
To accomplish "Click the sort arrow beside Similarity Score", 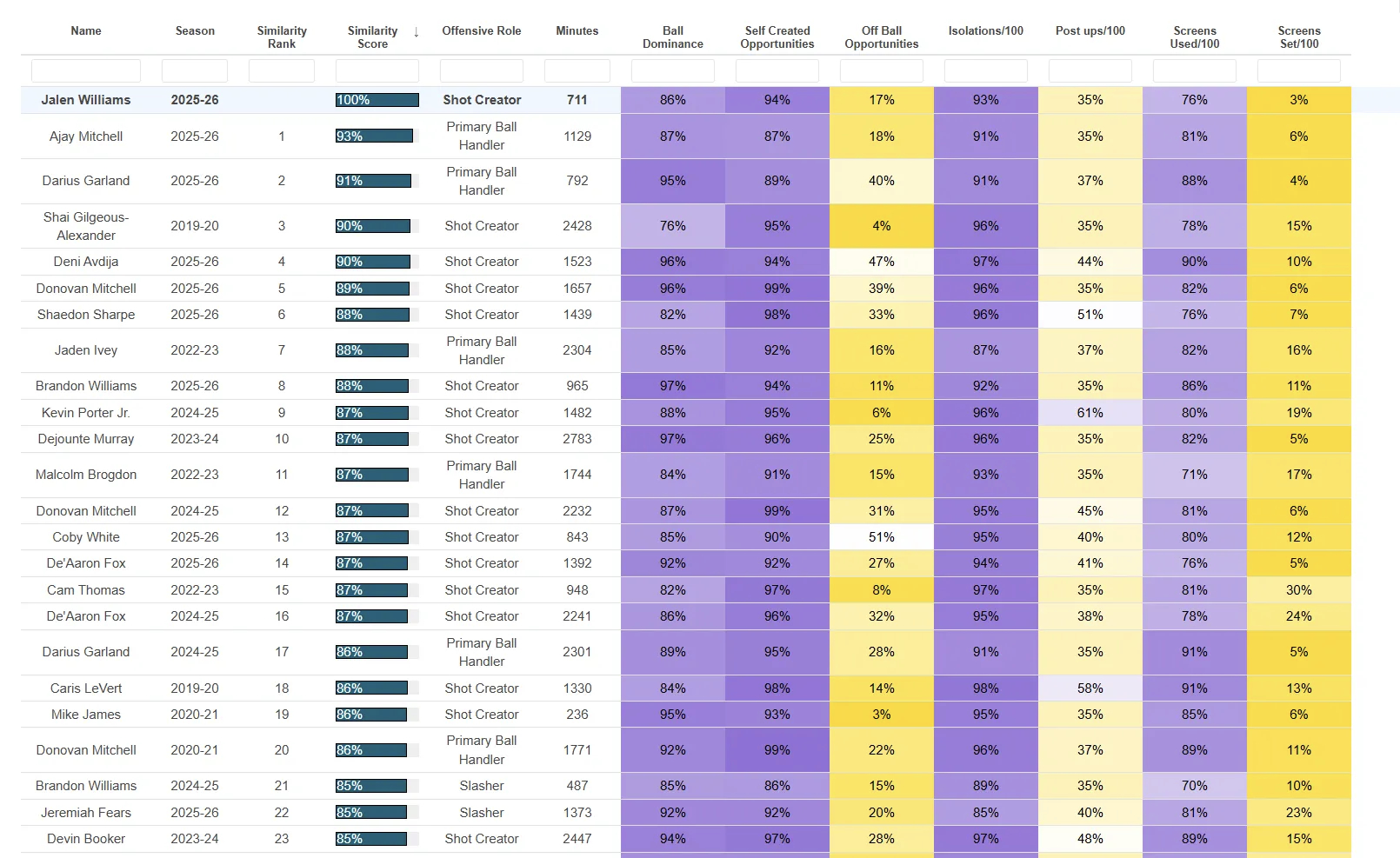I will coord(417,32).
